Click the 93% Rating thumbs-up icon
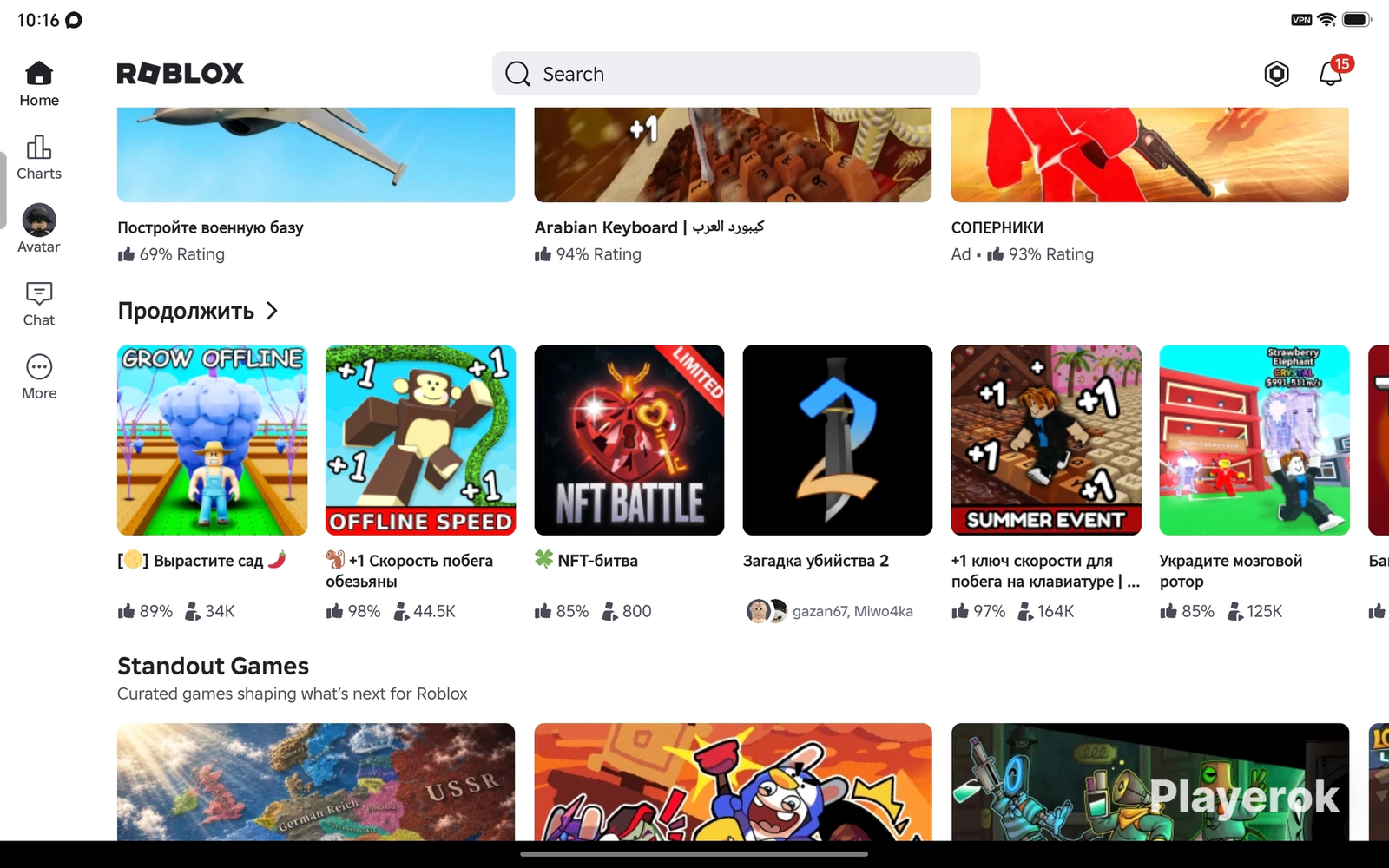 [x=996, y=253]
